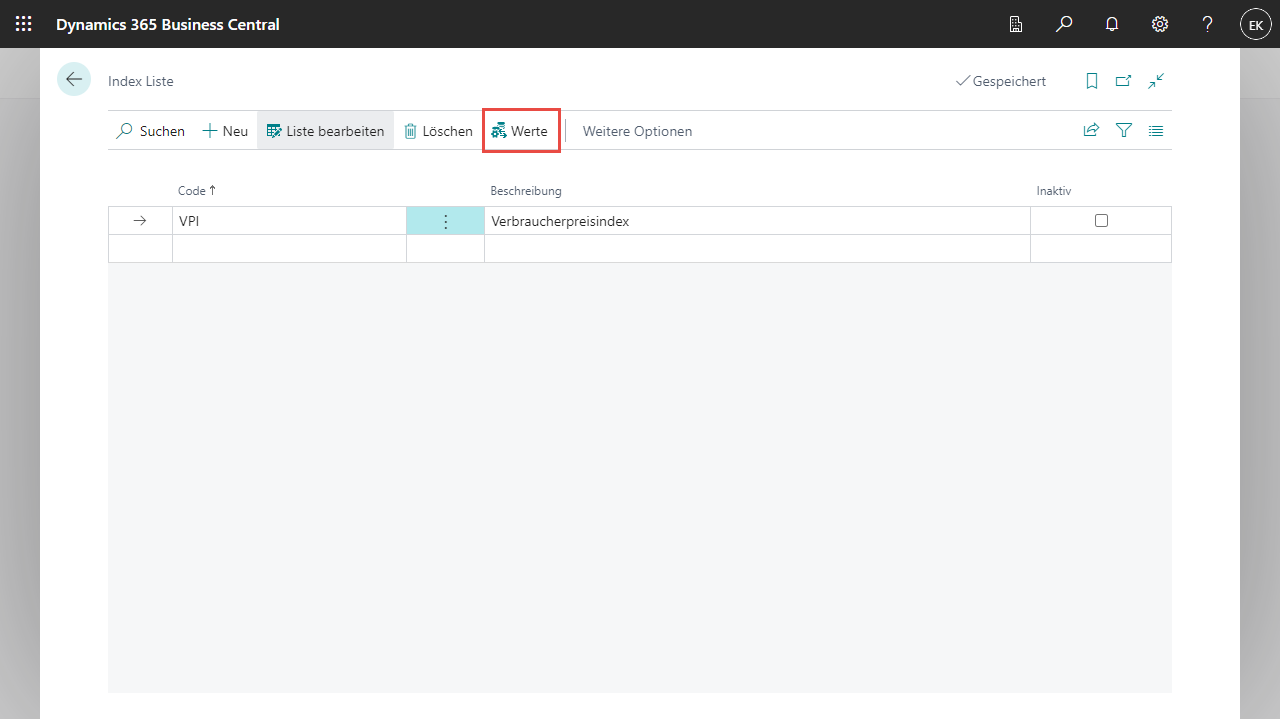Click the Löschen button

pos(438,131)
